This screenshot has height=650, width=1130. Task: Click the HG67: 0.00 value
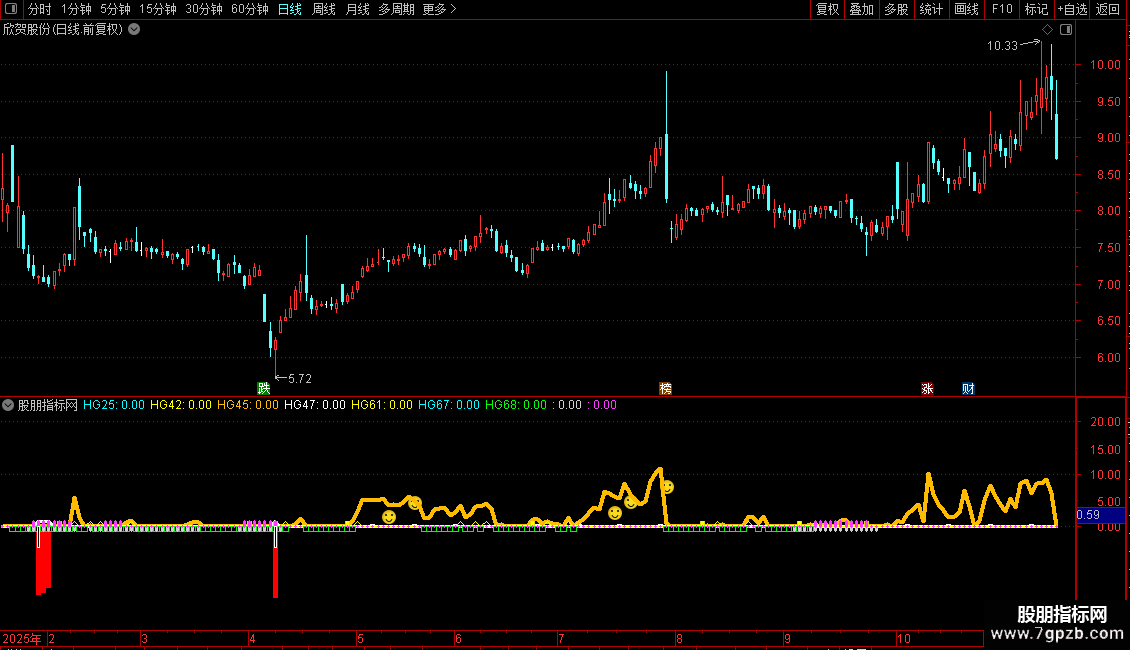(x=449, y=405)
